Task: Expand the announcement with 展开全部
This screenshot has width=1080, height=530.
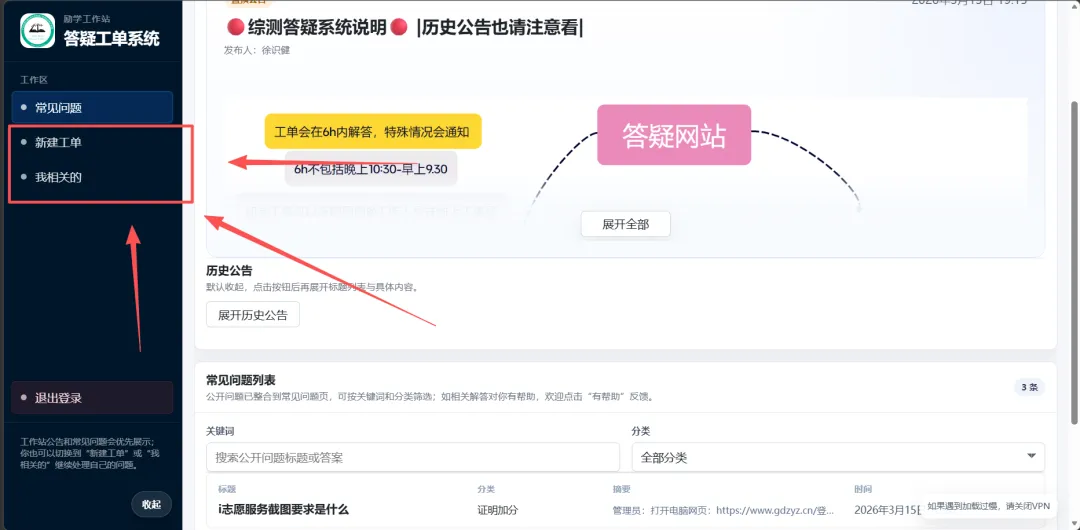Action: [x=625, y=224]
